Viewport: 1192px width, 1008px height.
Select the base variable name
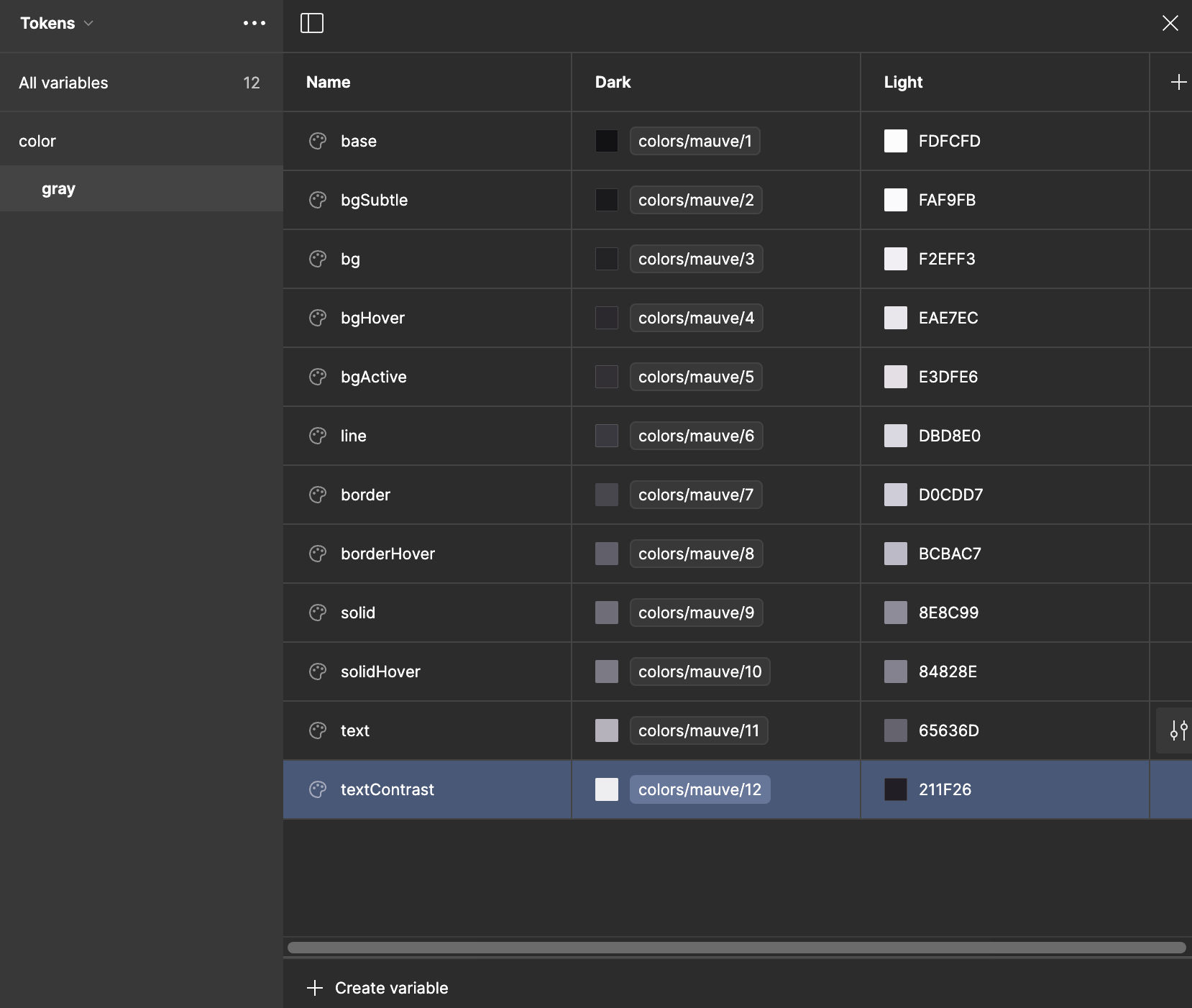[x=359, y=141]
